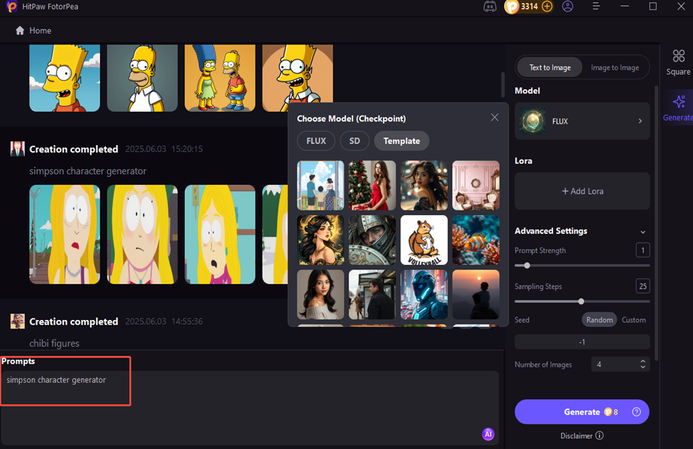
Task: Choose the sunset silhouette template
Action: 476,295
